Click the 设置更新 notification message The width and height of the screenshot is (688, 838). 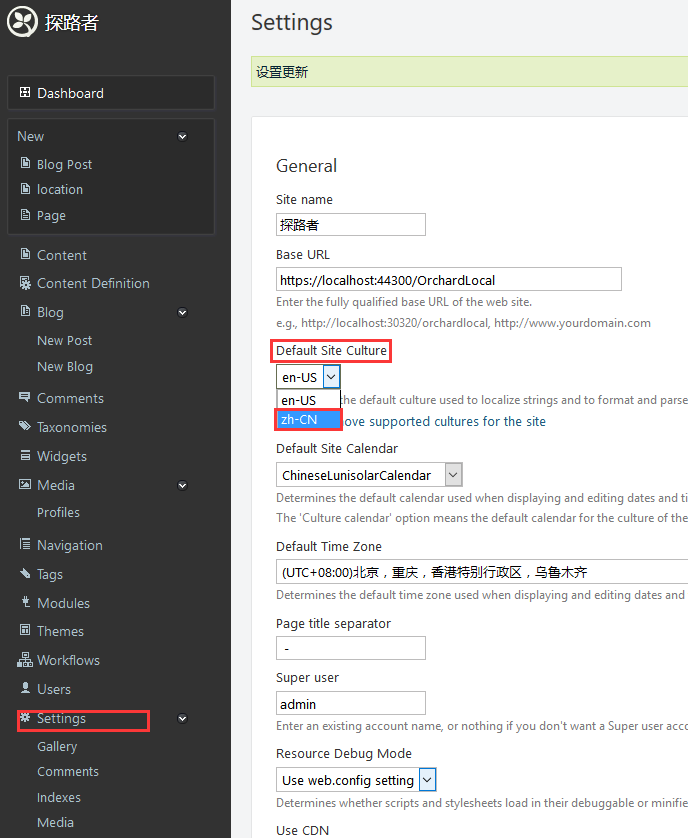click(282, 72)
